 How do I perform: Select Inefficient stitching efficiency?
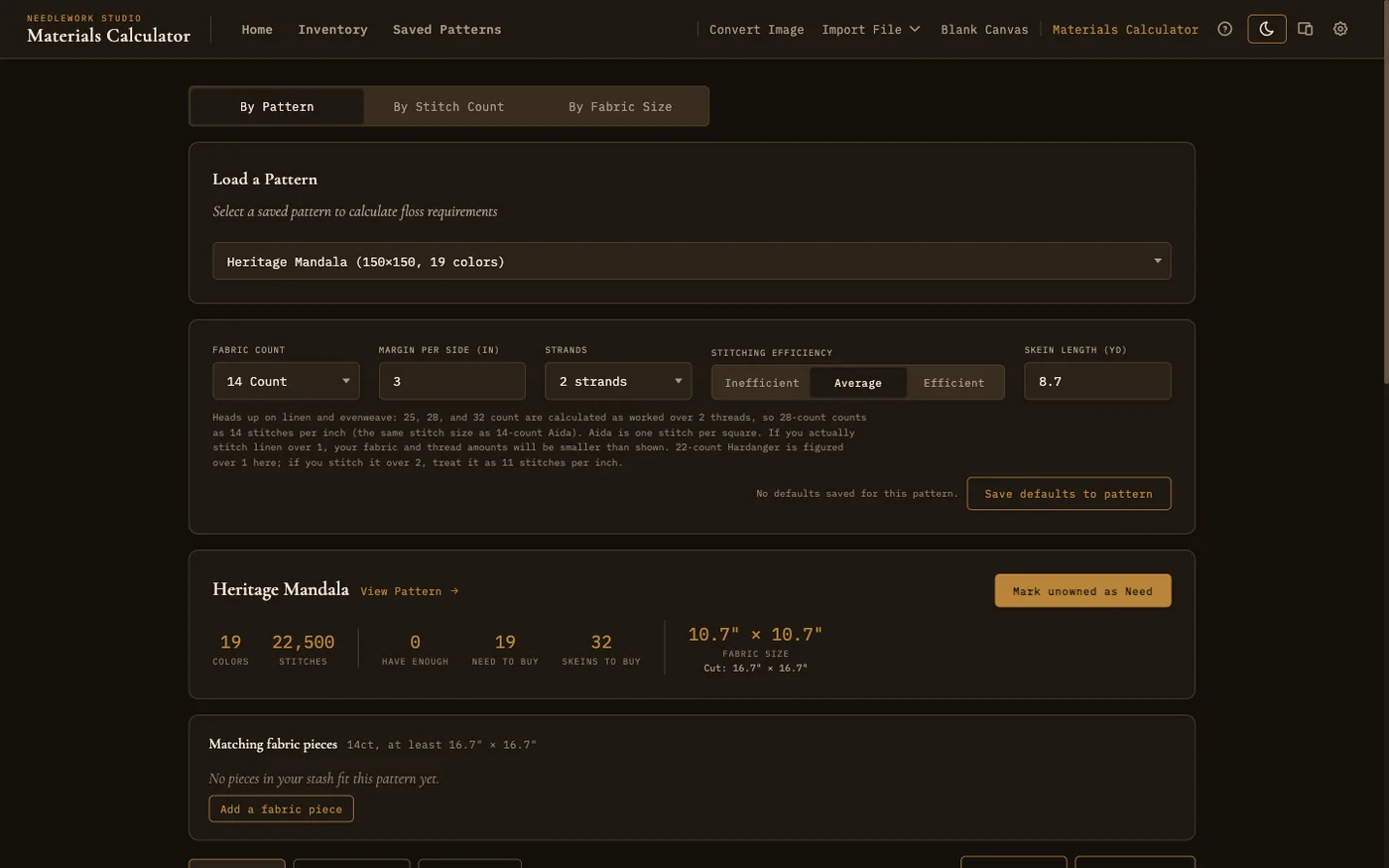761,383
